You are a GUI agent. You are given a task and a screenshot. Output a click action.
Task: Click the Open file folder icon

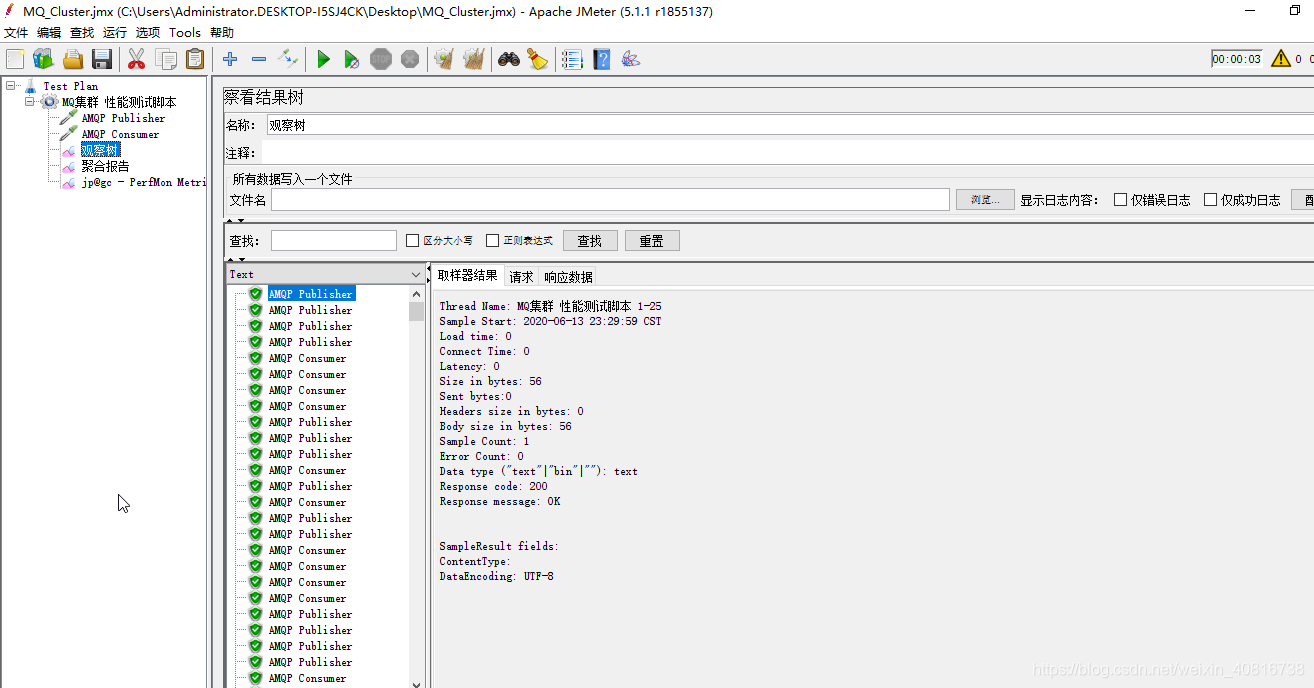[x=73, y=59]
